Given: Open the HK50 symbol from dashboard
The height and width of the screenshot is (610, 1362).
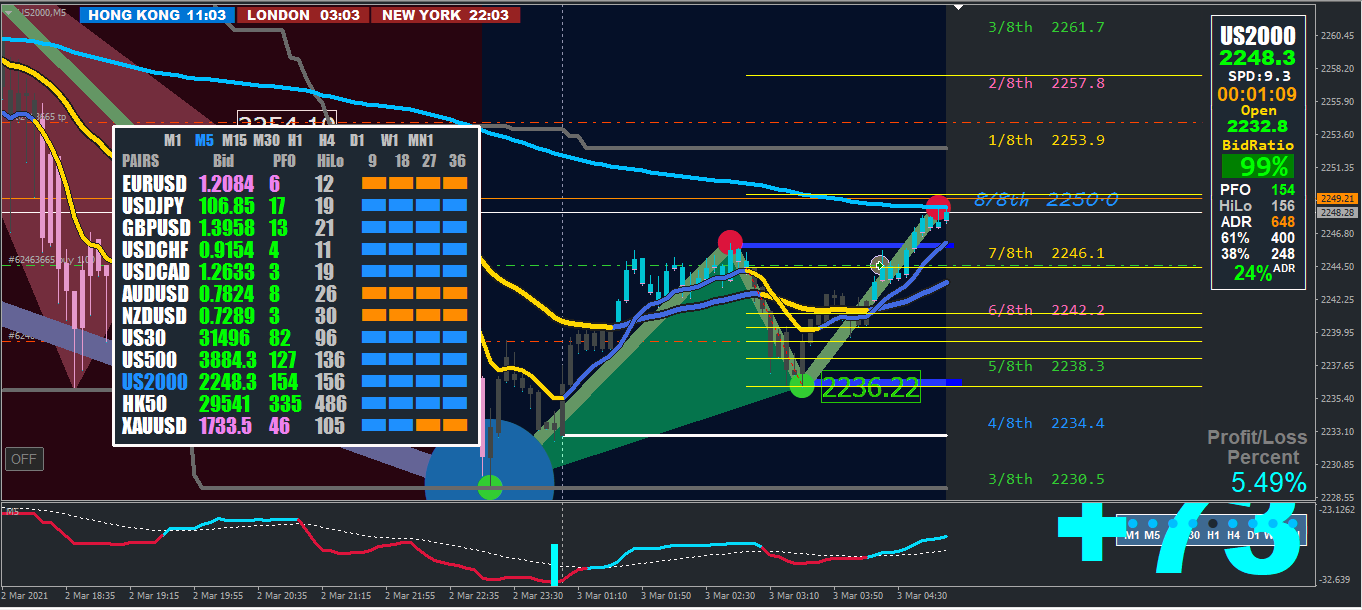Looking at the screenshot, I should 145,404.
